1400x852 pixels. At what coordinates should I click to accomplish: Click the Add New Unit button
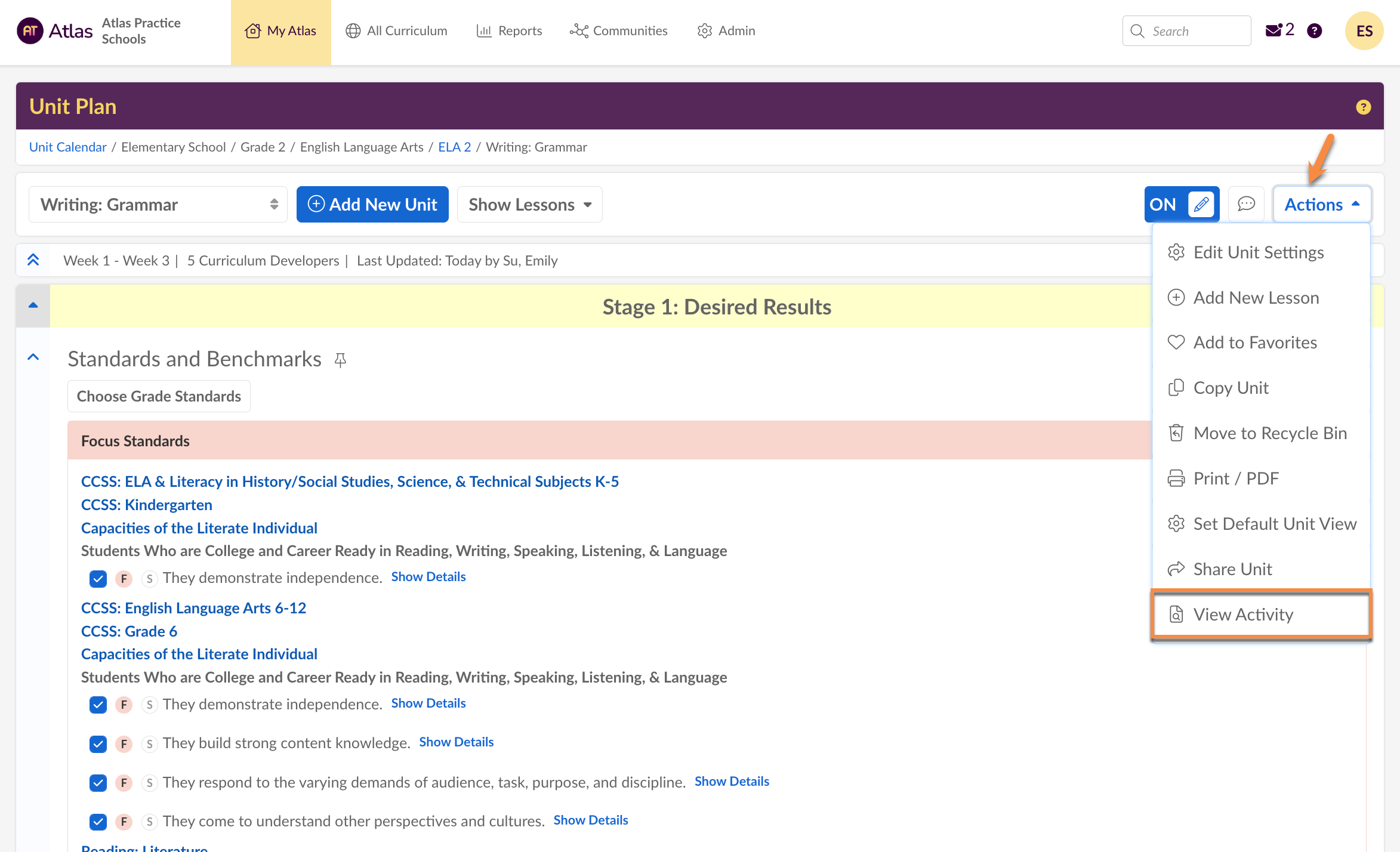(x=372, y=205)
